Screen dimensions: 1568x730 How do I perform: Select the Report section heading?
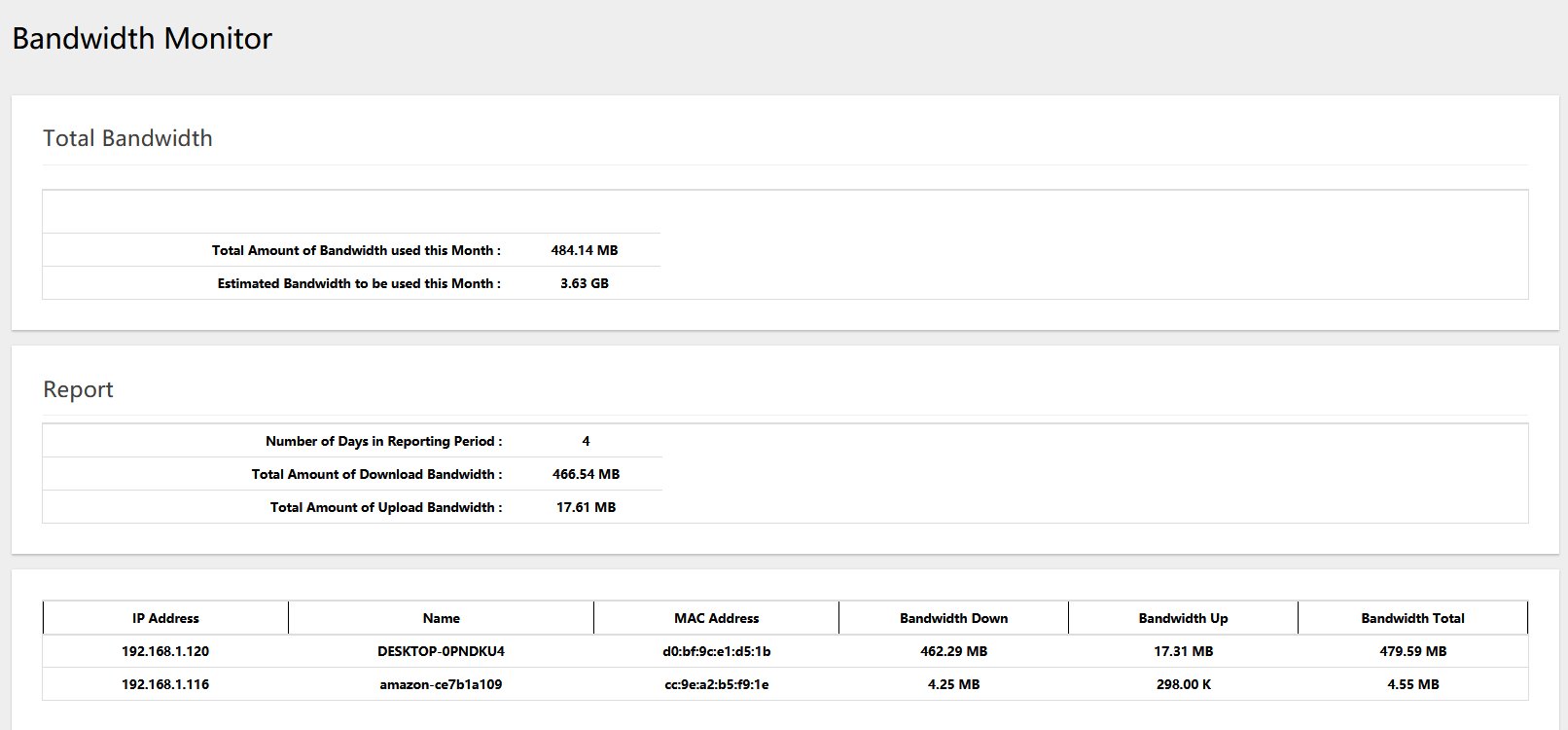pos(78,389)
